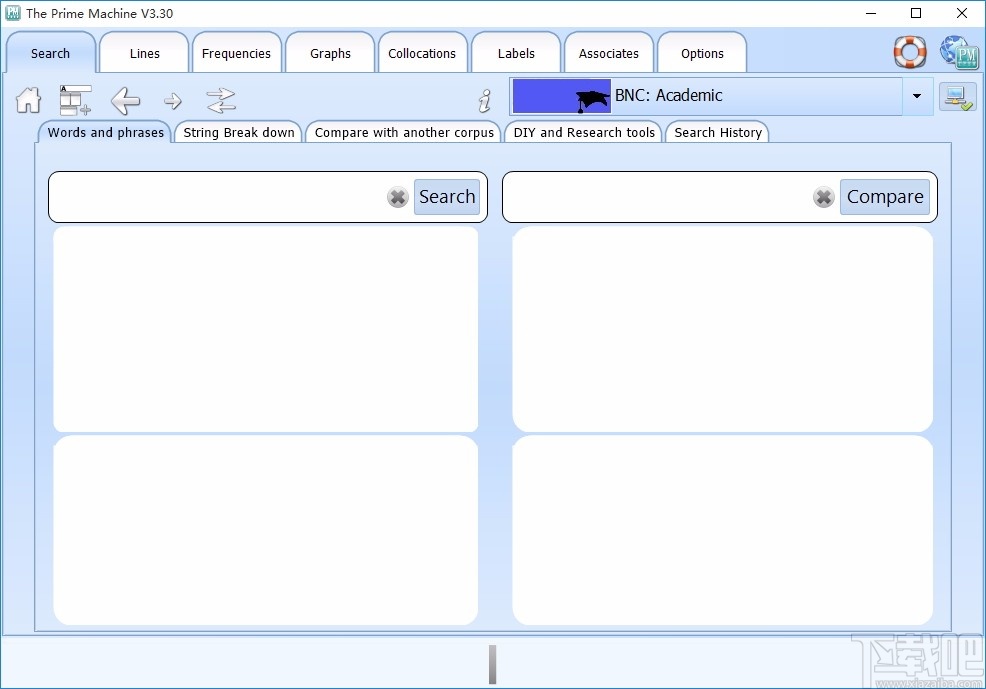
Task: Close The Prime Machine window
Action: click(961, 13)
